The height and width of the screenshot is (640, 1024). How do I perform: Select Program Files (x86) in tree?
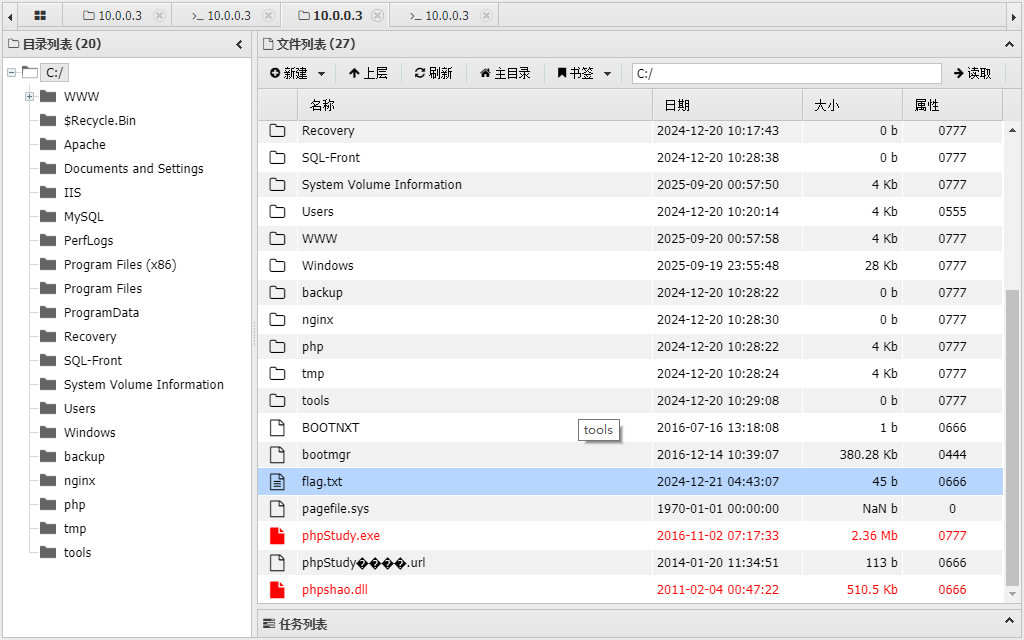pyautogui.click(x=120, y=264)
